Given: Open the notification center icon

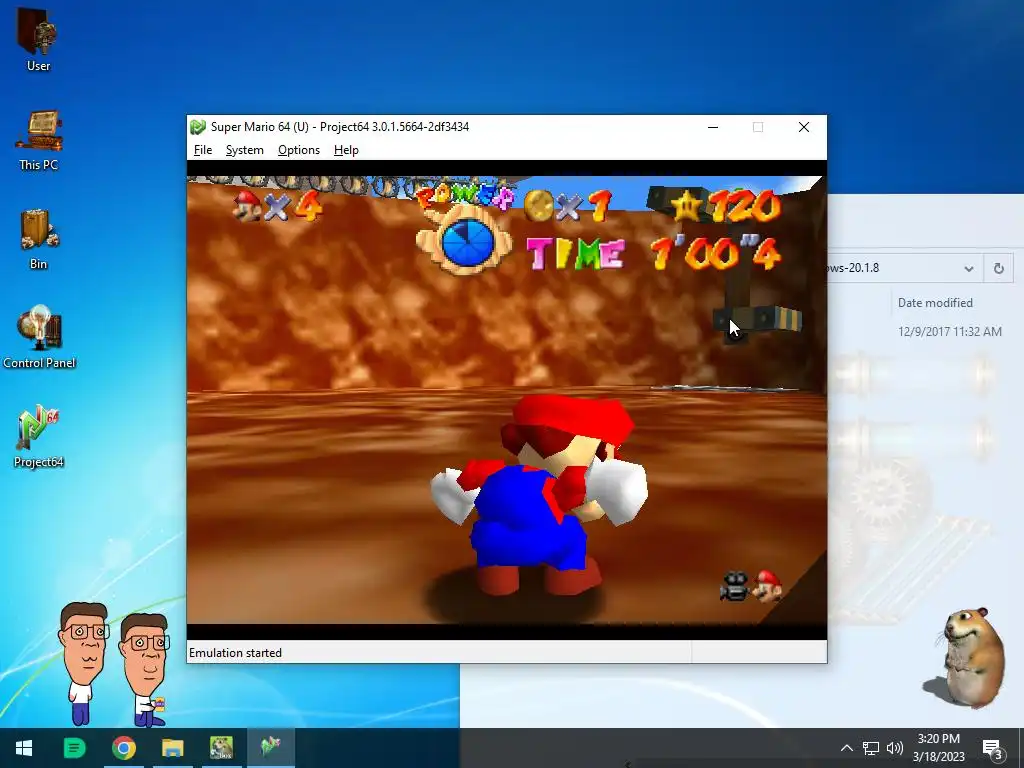Looking at the screenshot, I should (x=993, y=749).
